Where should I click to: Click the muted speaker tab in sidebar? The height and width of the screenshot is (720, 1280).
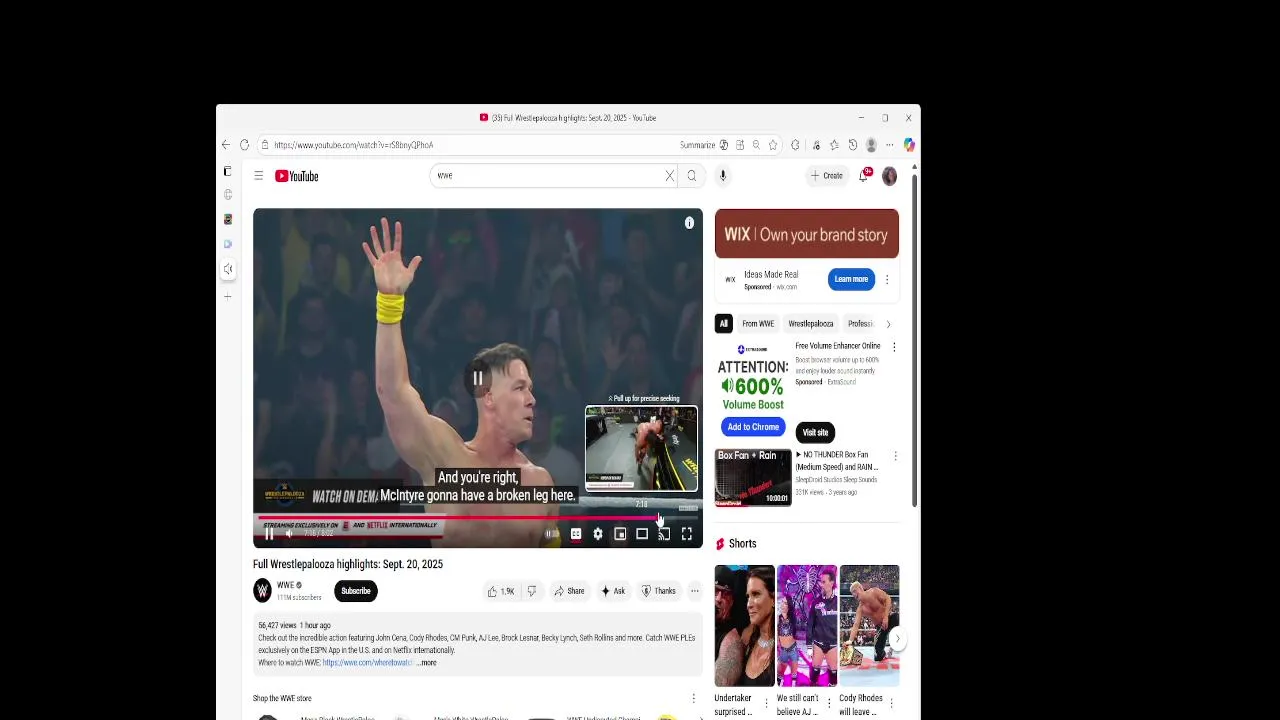click(228, 269)
